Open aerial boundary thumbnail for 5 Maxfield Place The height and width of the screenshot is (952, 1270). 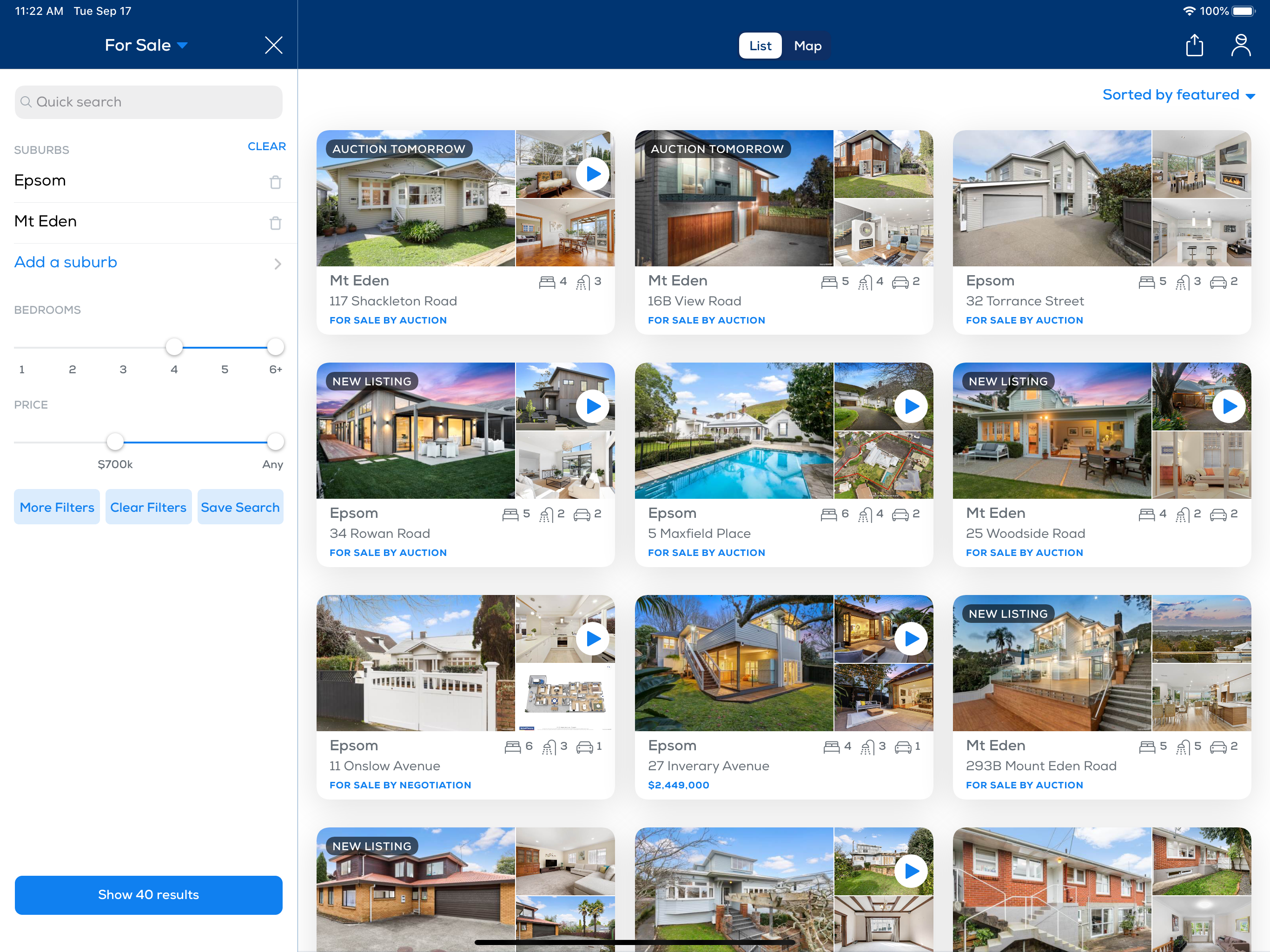point(884,465)
